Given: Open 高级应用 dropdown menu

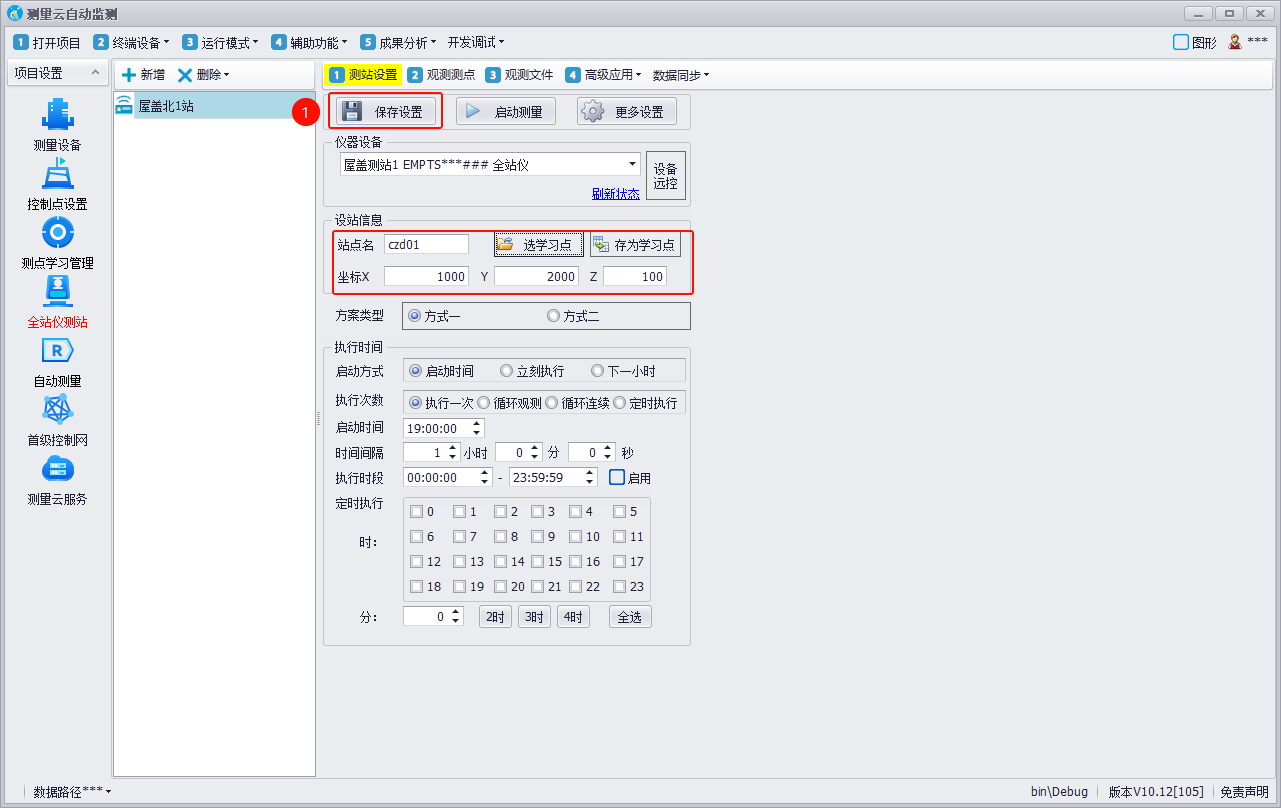Looking at the screenshot, I should click(639, 75).
